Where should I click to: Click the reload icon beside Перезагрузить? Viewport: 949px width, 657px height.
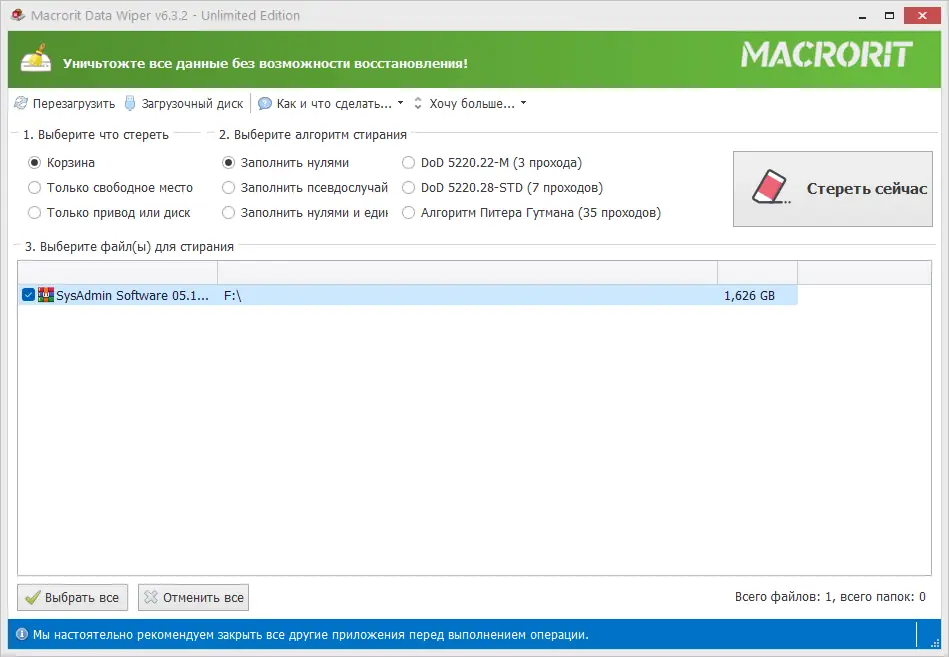coord(21,103)
